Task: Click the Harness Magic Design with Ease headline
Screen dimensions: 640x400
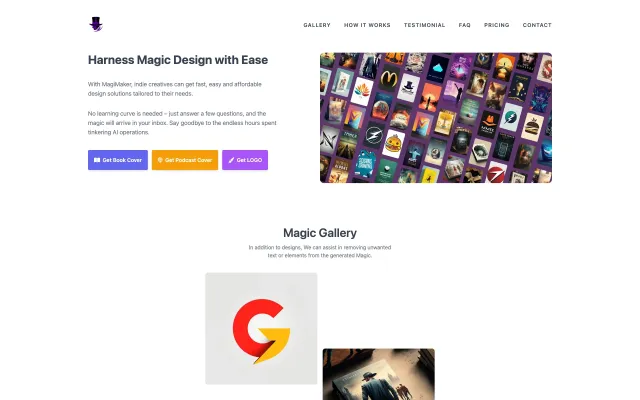Action: (x=178, y=60)
